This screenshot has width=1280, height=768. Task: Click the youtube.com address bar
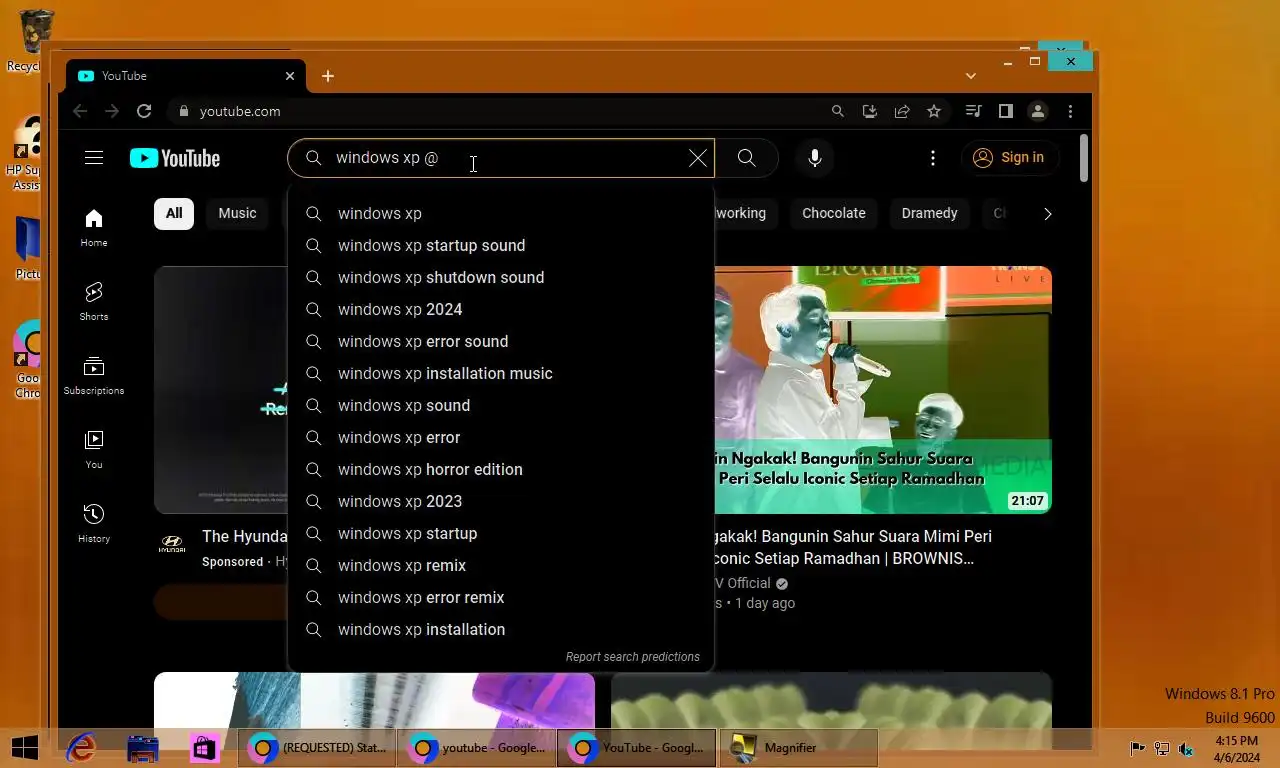point(500,111)
